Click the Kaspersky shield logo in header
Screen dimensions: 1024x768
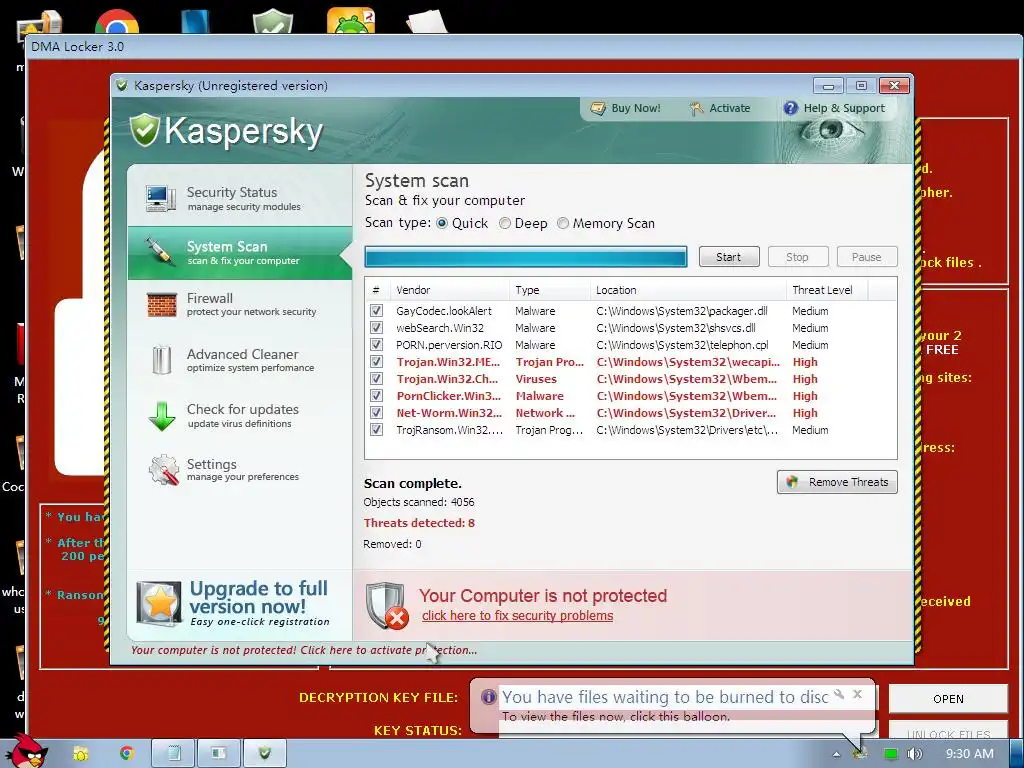pos(144,130)
